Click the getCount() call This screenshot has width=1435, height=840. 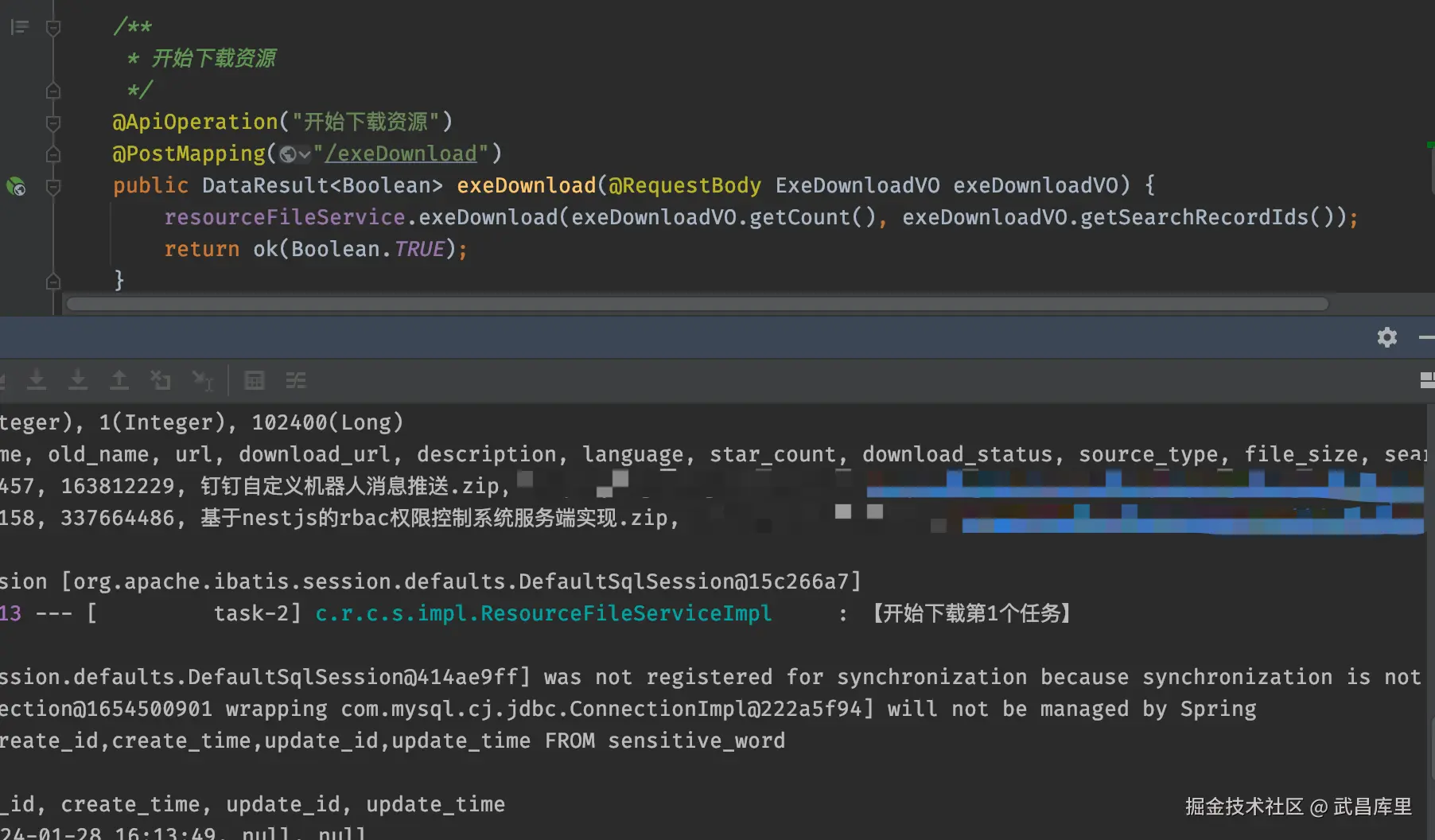coord(812,217)
